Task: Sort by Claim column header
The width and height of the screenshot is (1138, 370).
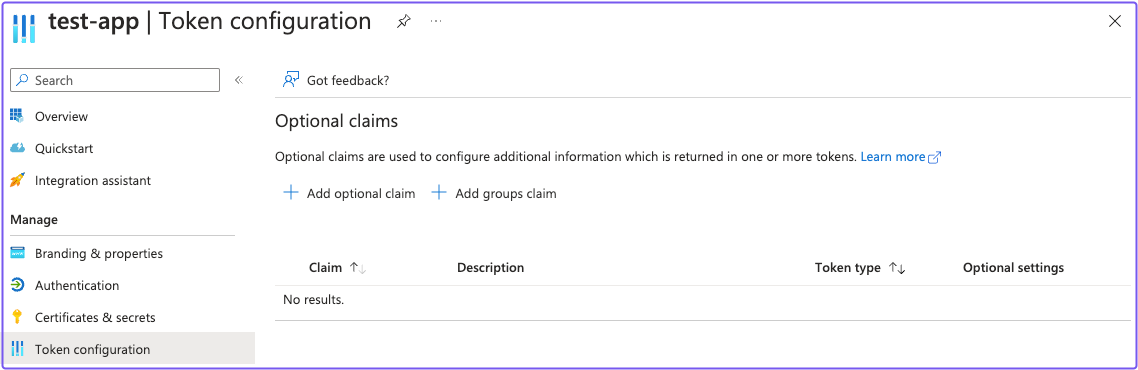Action: (x=325, y=268)
